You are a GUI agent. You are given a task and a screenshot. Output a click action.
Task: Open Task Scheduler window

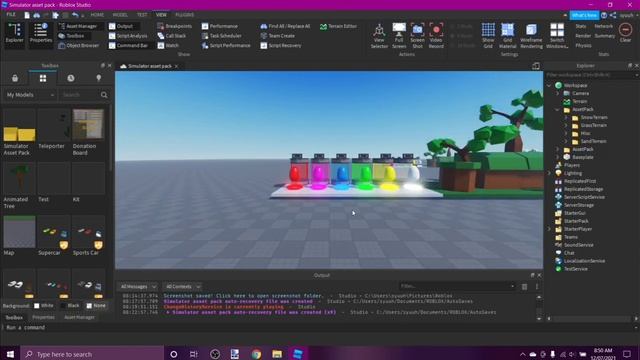pyautogui.click(x=222, y=36)
